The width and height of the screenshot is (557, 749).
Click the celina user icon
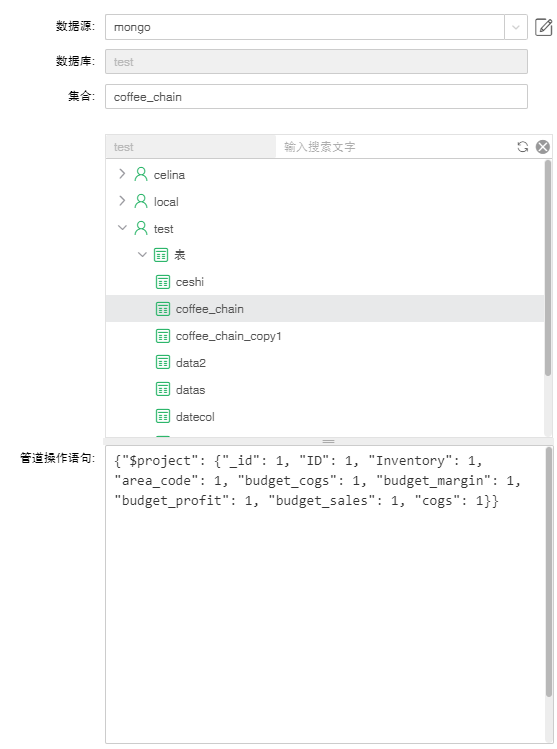point(141,174)
